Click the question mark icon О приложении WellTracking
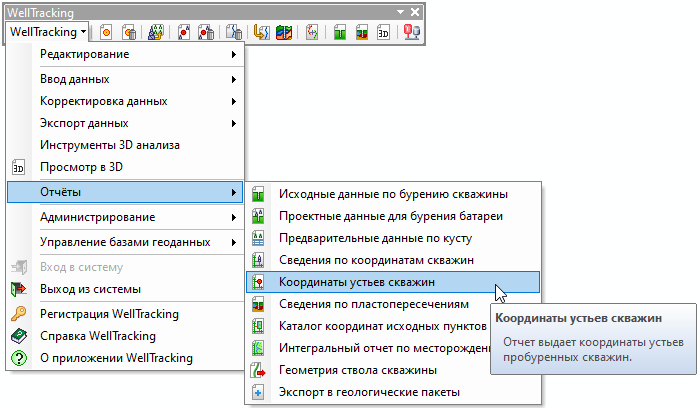700x408 pixels. [18, 358]
